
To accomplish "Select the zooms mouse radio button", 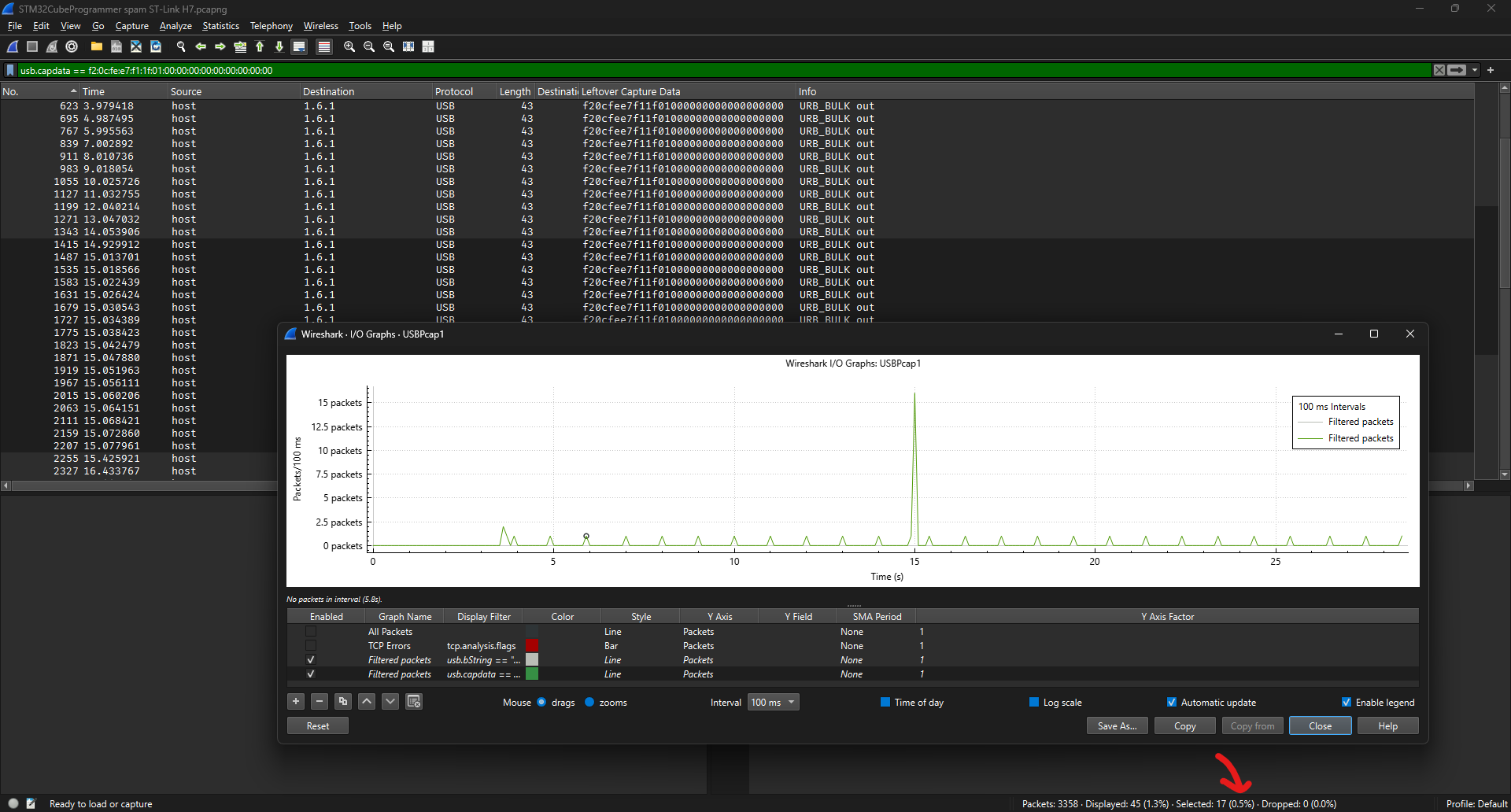I will [x=590, y=702].
